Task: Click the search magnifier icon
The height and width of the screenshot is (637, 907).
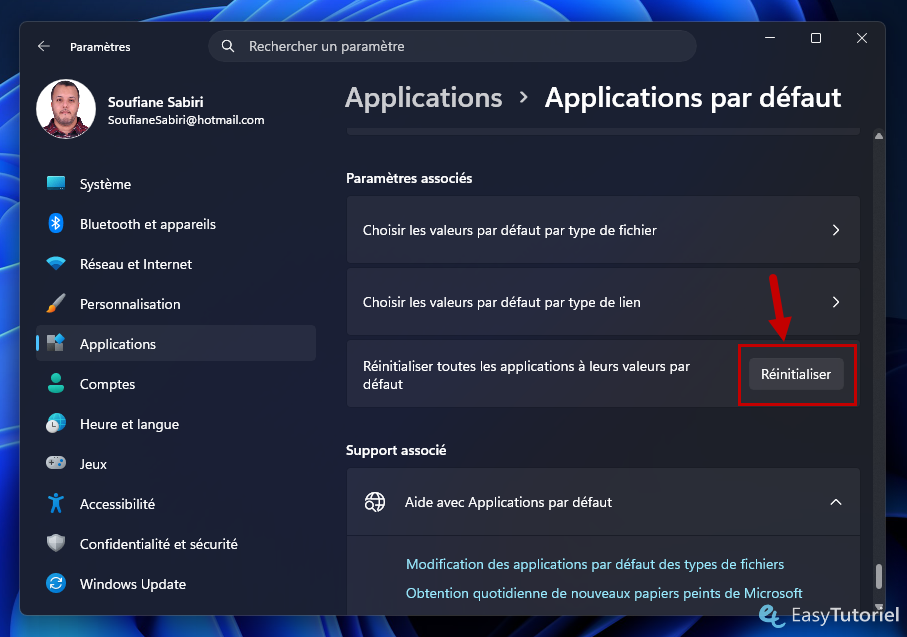Action: click(228, 46)
